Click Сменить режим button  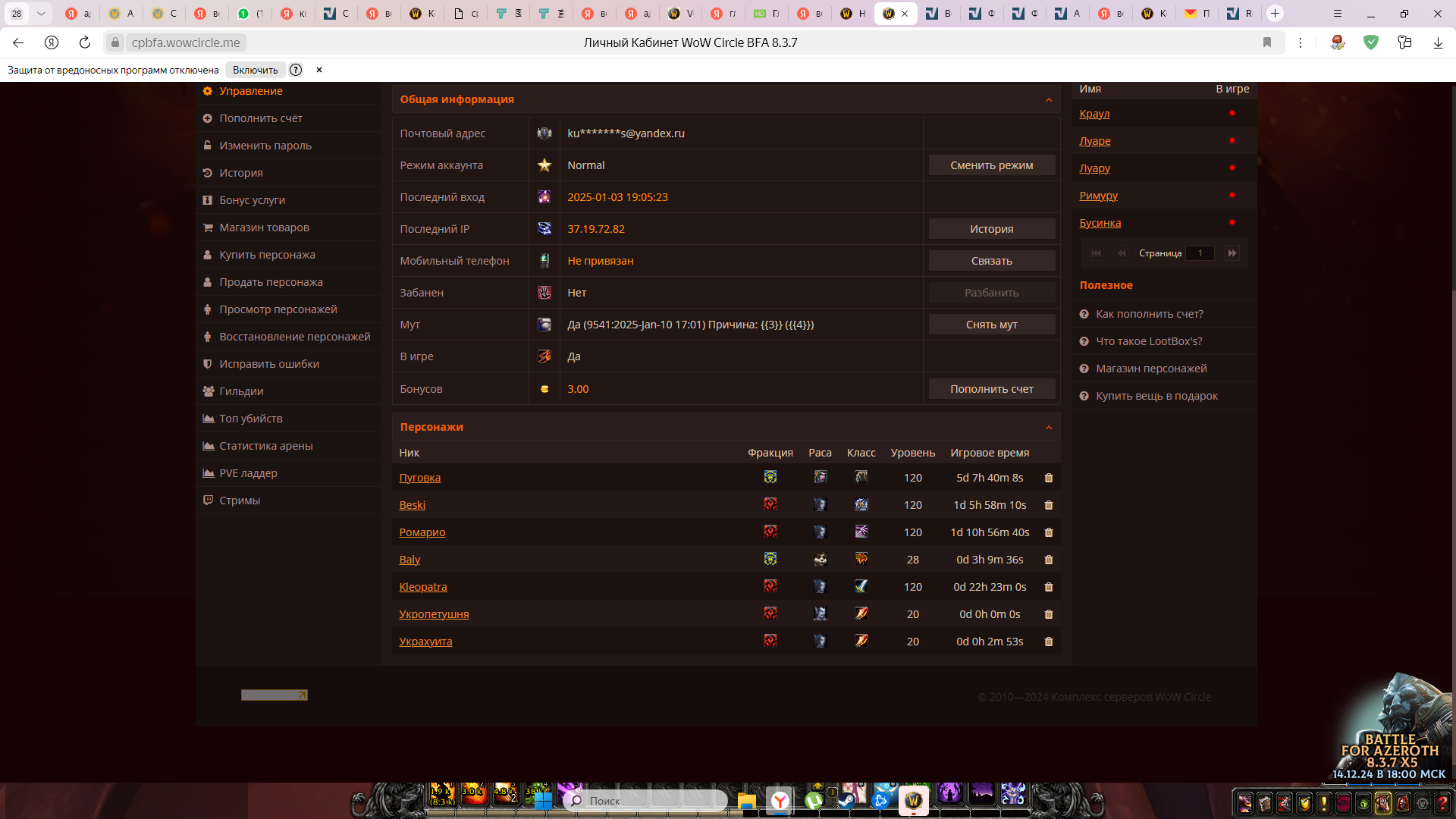point(992,165)
